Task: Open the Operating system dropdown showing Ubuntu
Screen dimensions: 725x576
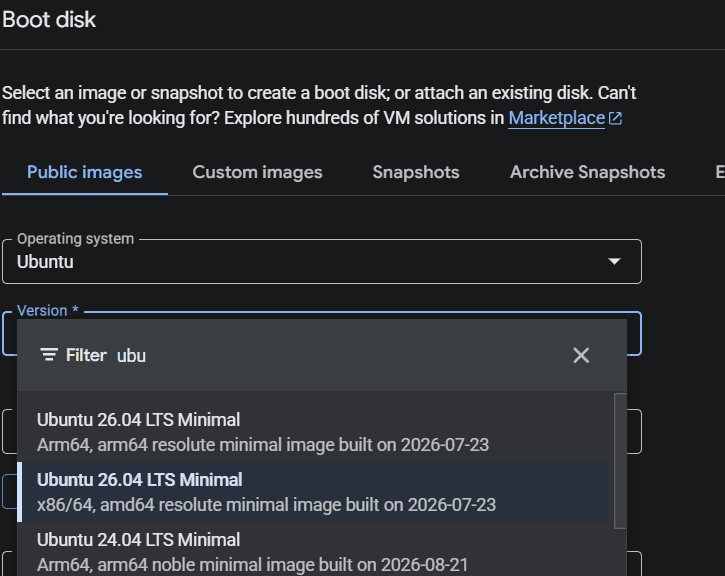Action: (x=322, y=261)
